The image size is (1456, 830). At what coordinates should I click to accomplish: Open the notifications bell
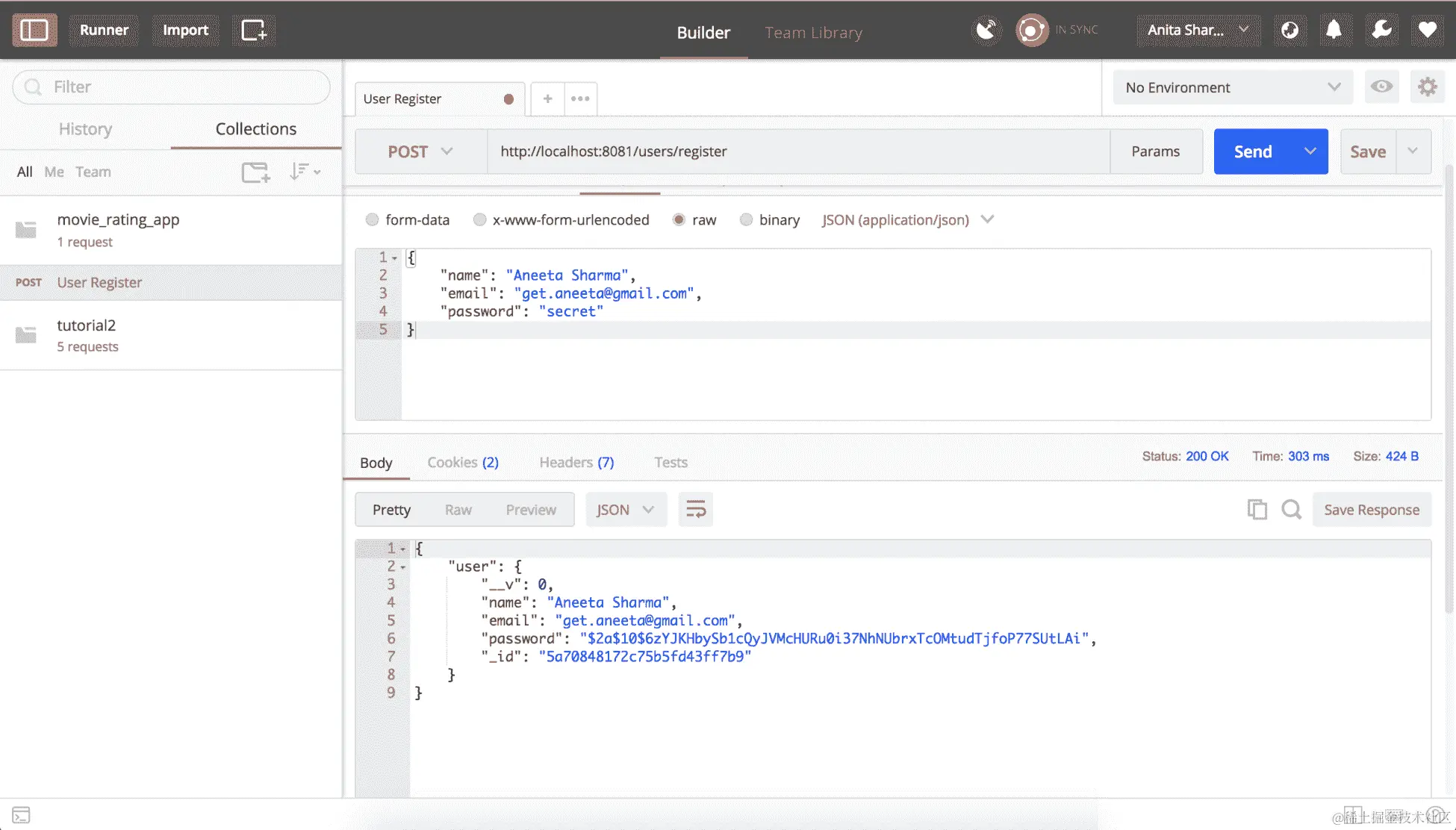[1334, 30]
